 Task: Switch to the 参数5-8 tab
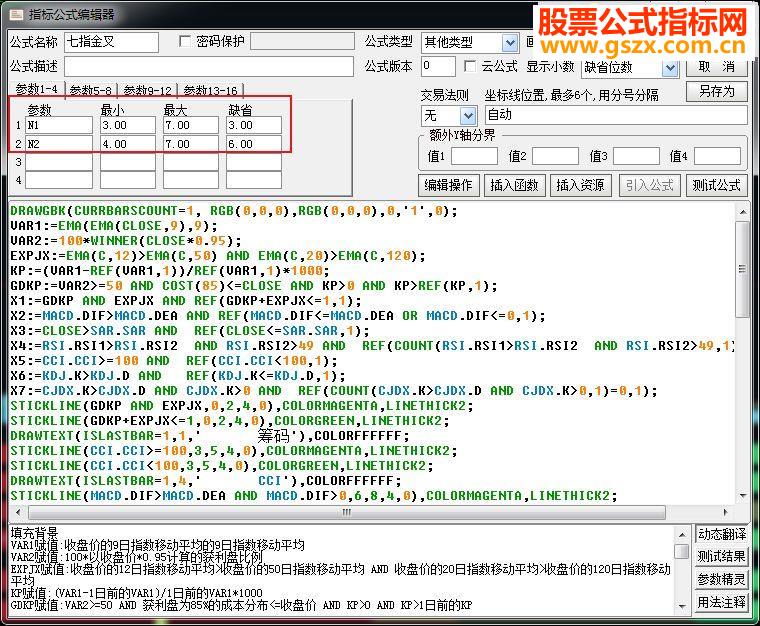90,90
